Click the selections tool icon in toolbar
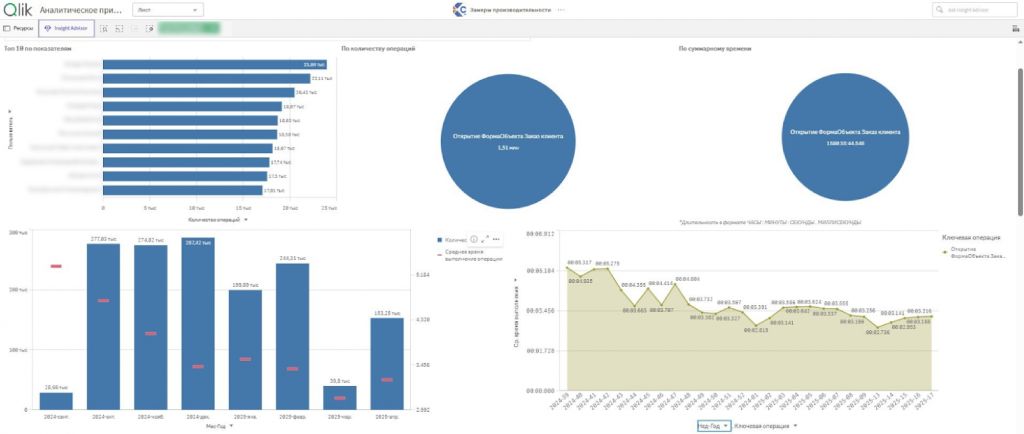 pos(119,29)
